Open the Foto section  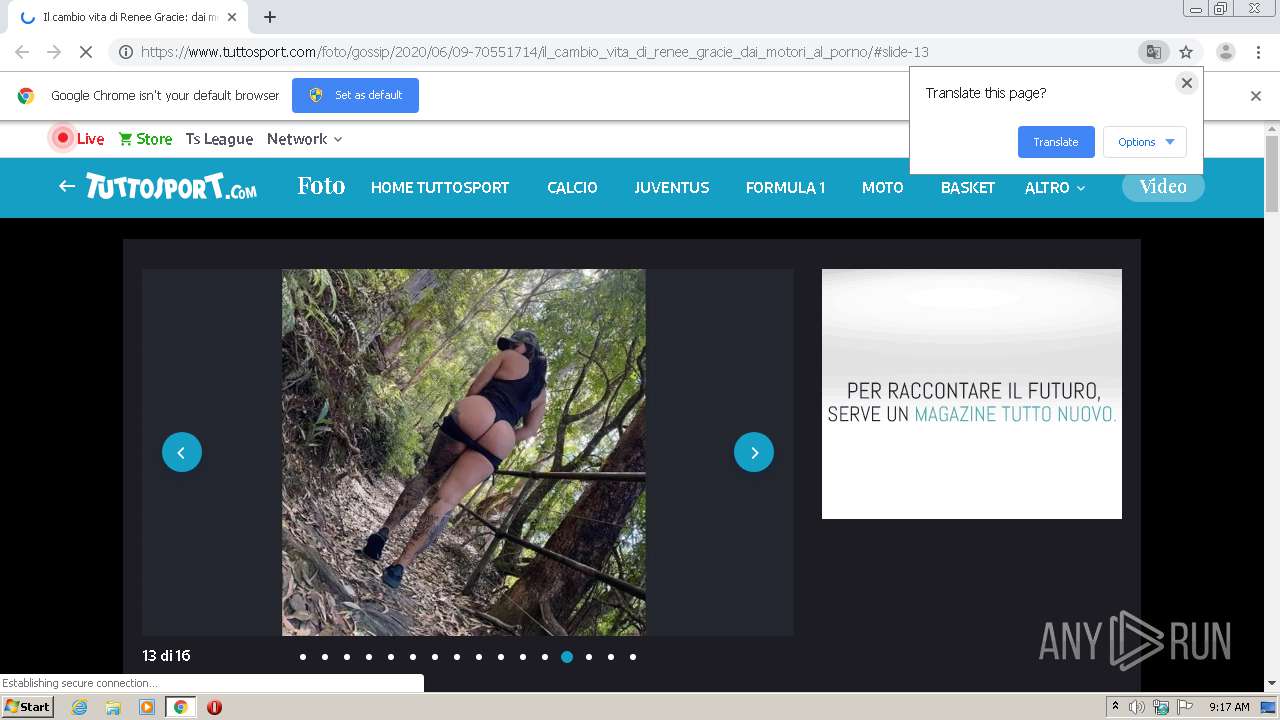coord(321,186)
